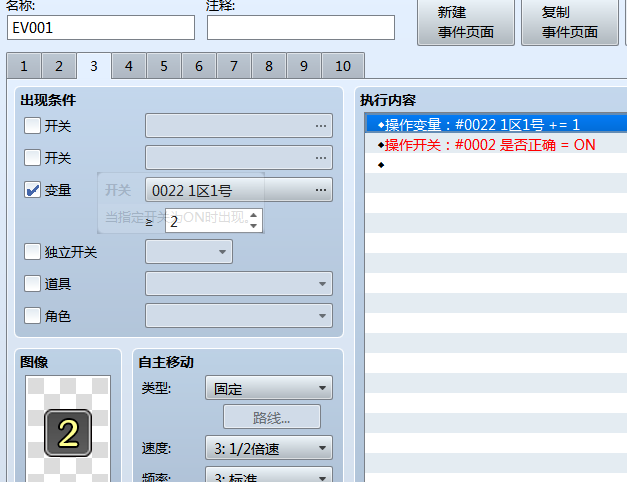Open variable selector showing 0022 1区1号

pyautogui.click(x=239, y=190)
